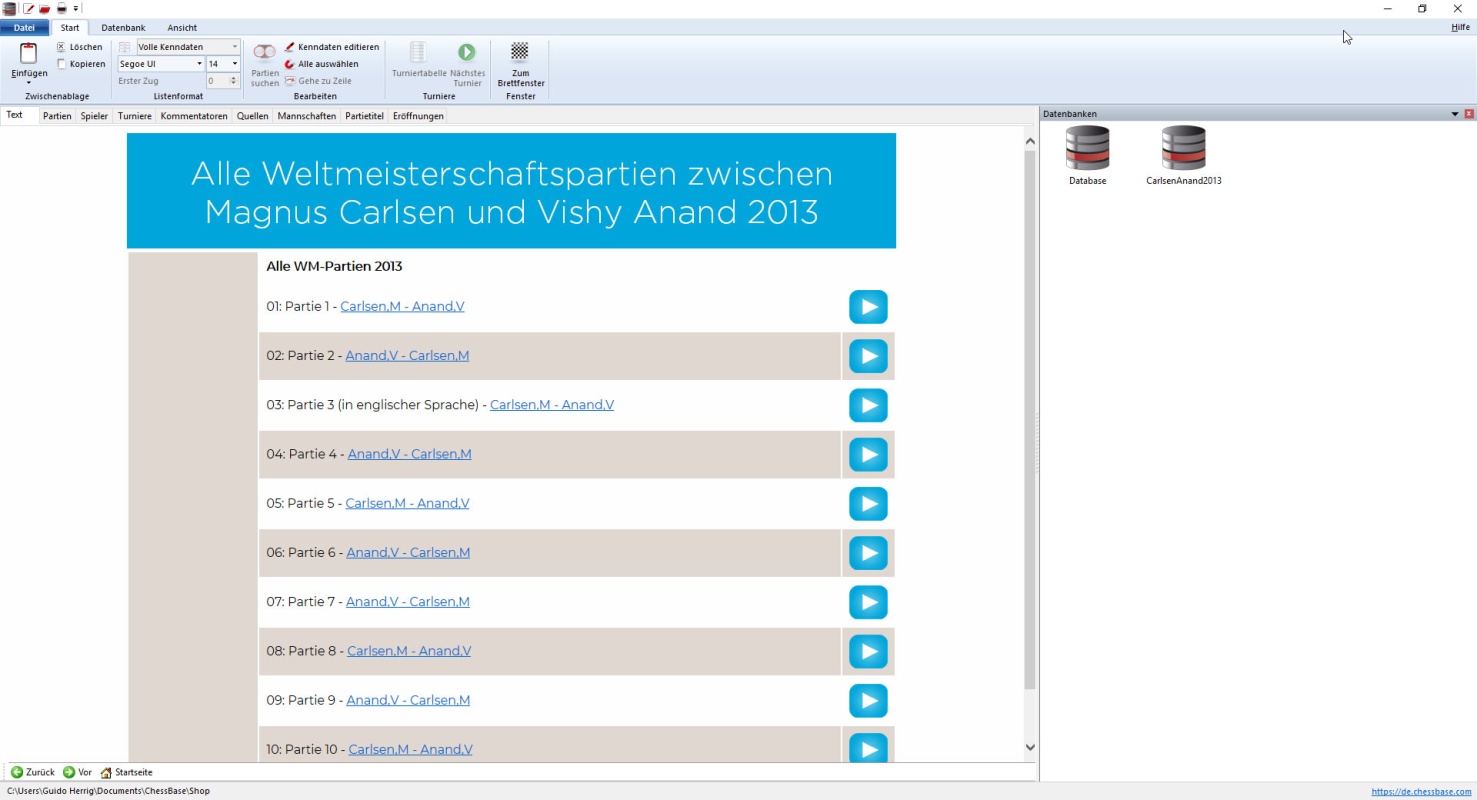
Task: Open the Datenbanken panel options arrow
Action: click(x=1455, y=114)
